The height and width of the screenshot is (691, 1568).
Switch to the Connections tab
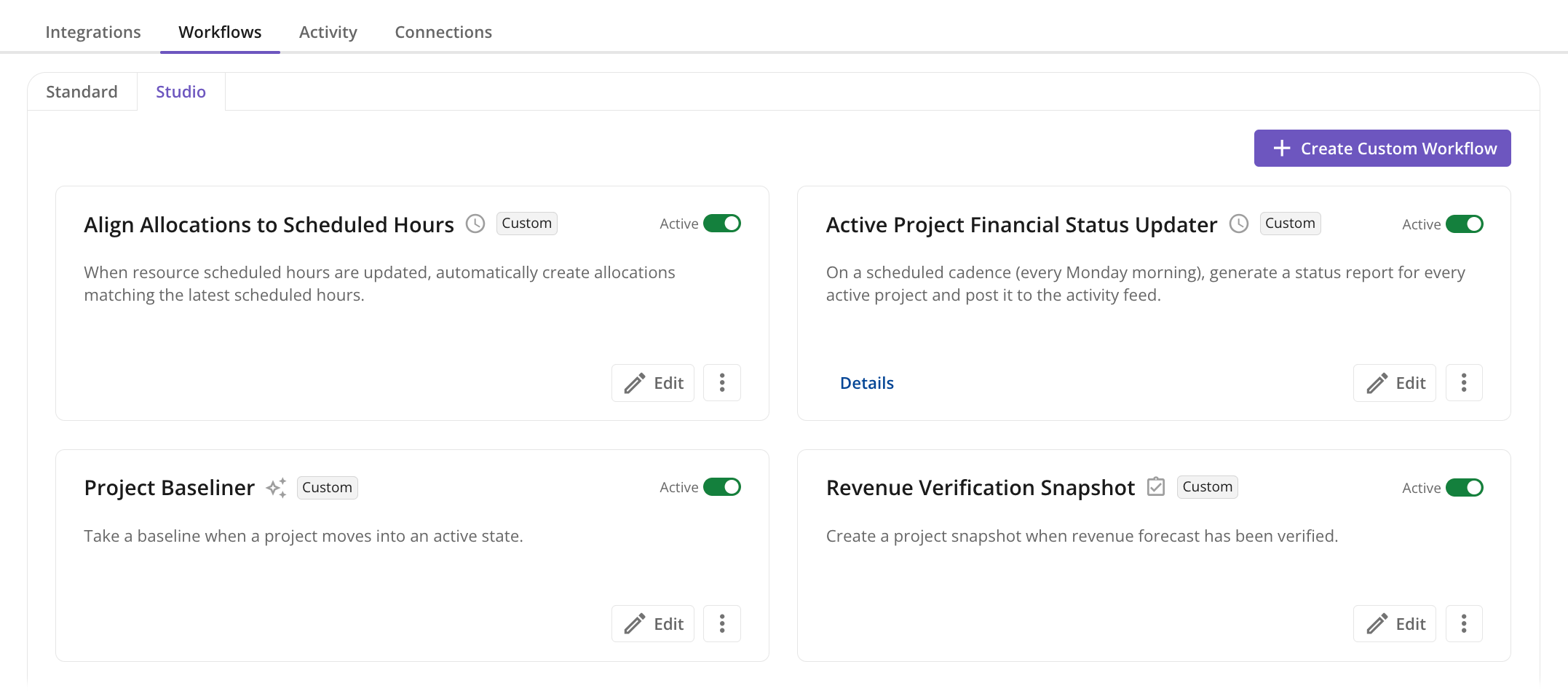click(443, 32)
